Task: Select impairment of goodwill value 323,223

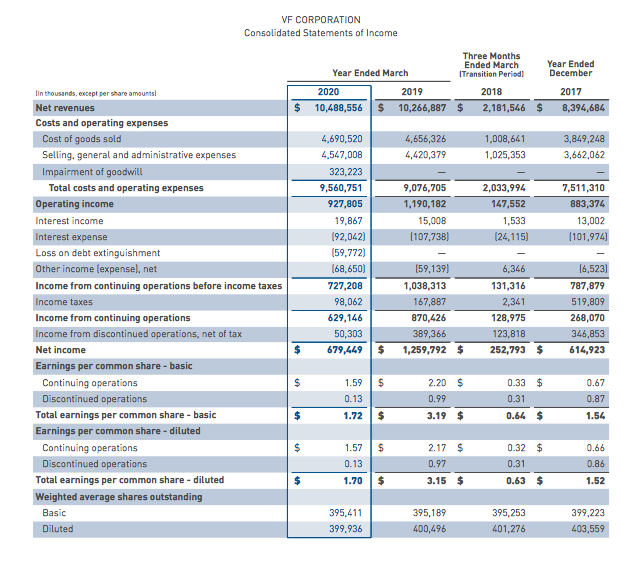Action: pos(346,172)
